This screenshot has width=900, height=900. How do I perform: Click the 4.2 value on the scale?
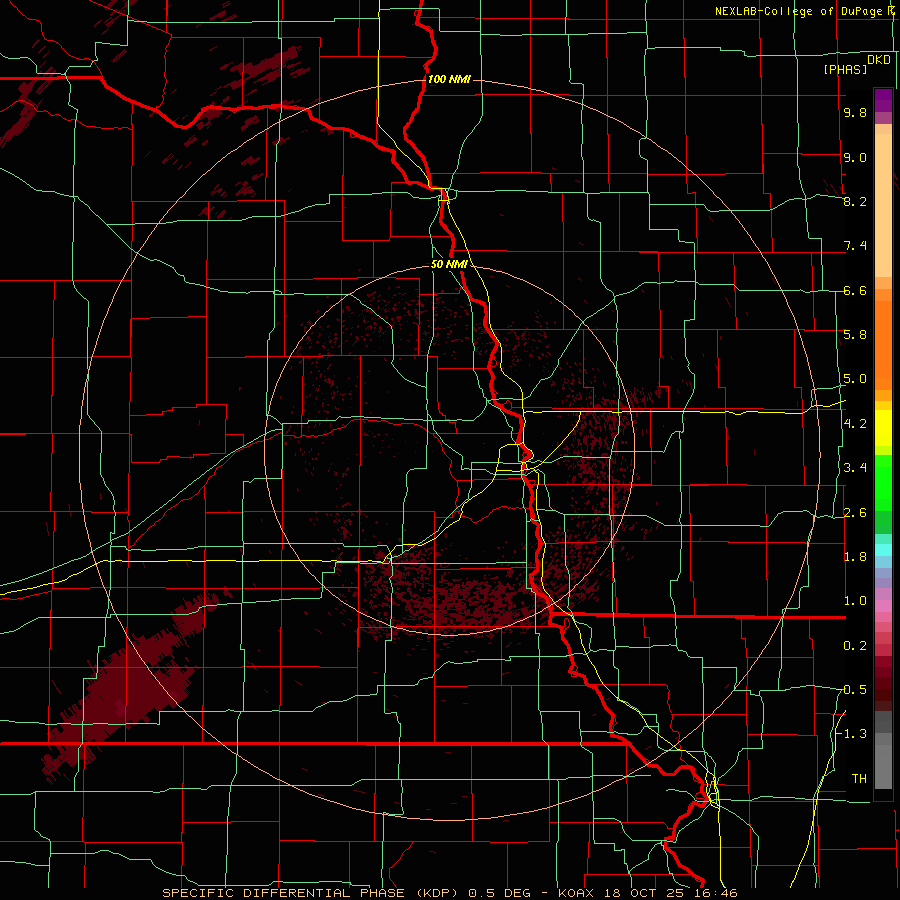tap(855, 423)
